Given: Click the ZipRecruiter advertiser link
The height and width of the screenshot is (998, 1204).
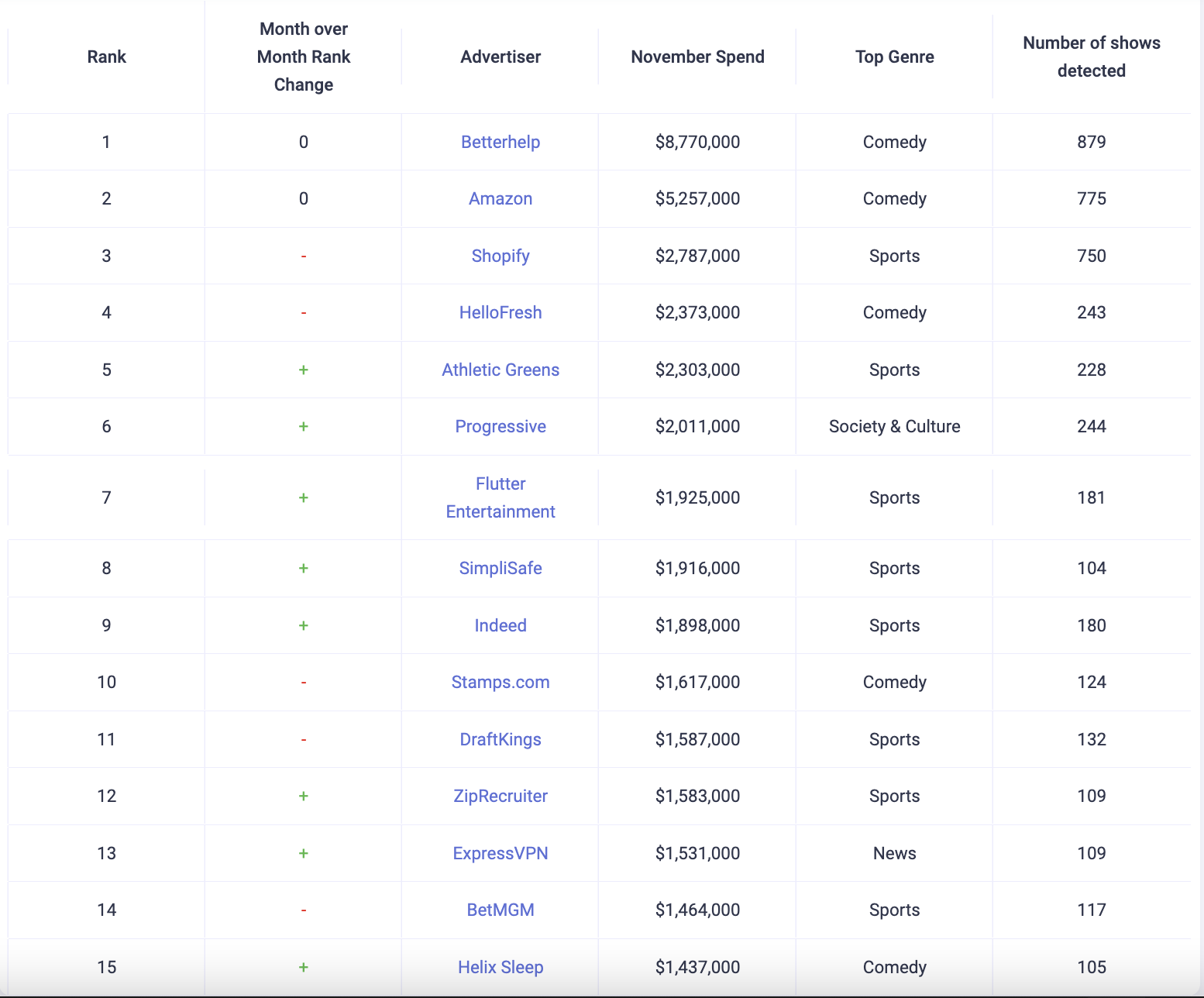Looking at the screenshot, I should click(501, 796).
